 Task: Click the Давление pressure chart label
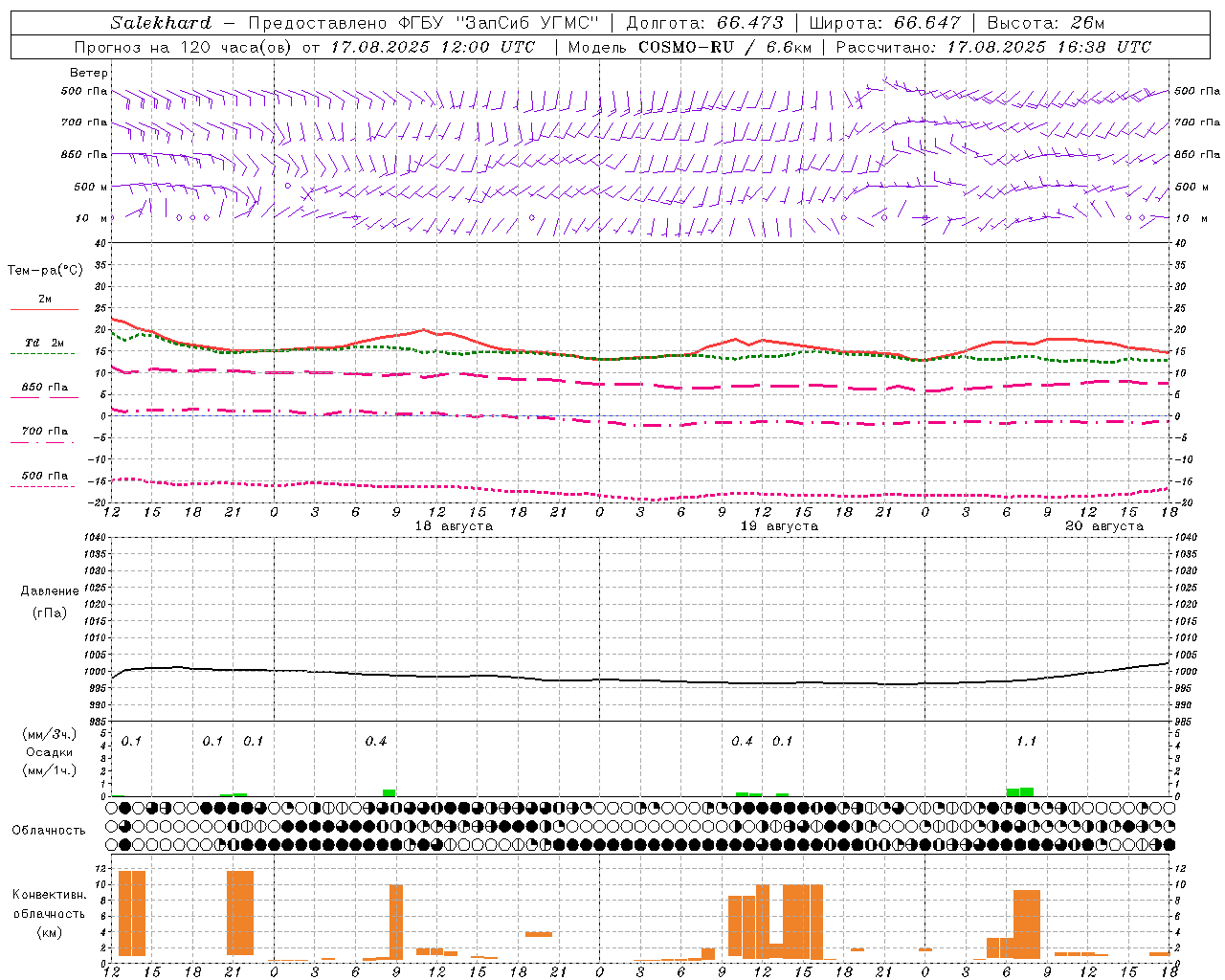50,591
